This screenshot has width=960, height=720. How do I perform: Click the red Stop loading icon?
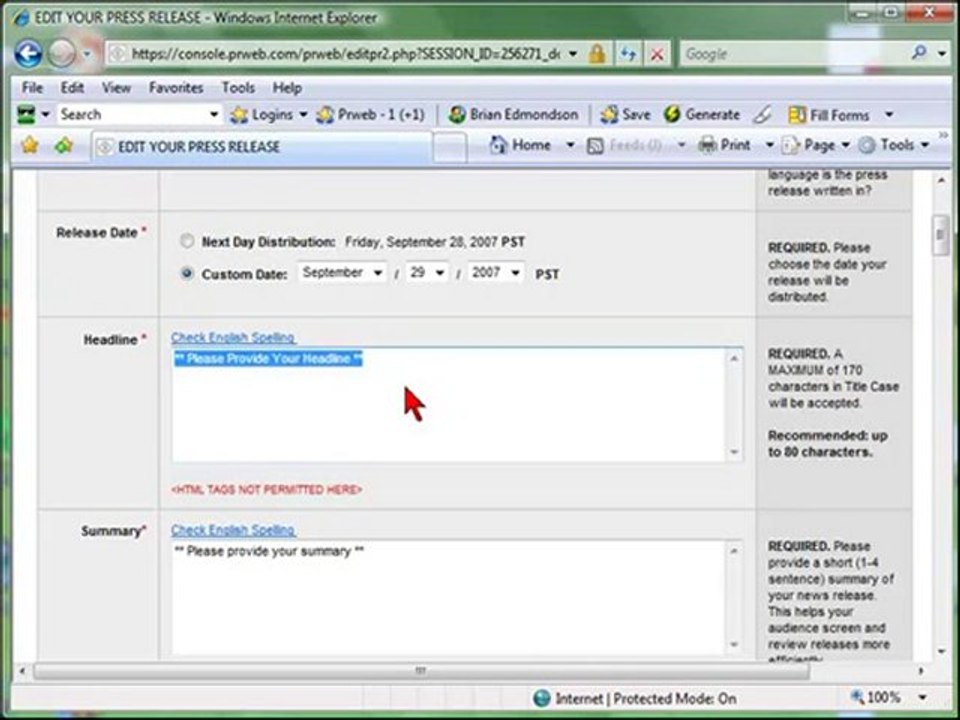click(x=657, y=54)
